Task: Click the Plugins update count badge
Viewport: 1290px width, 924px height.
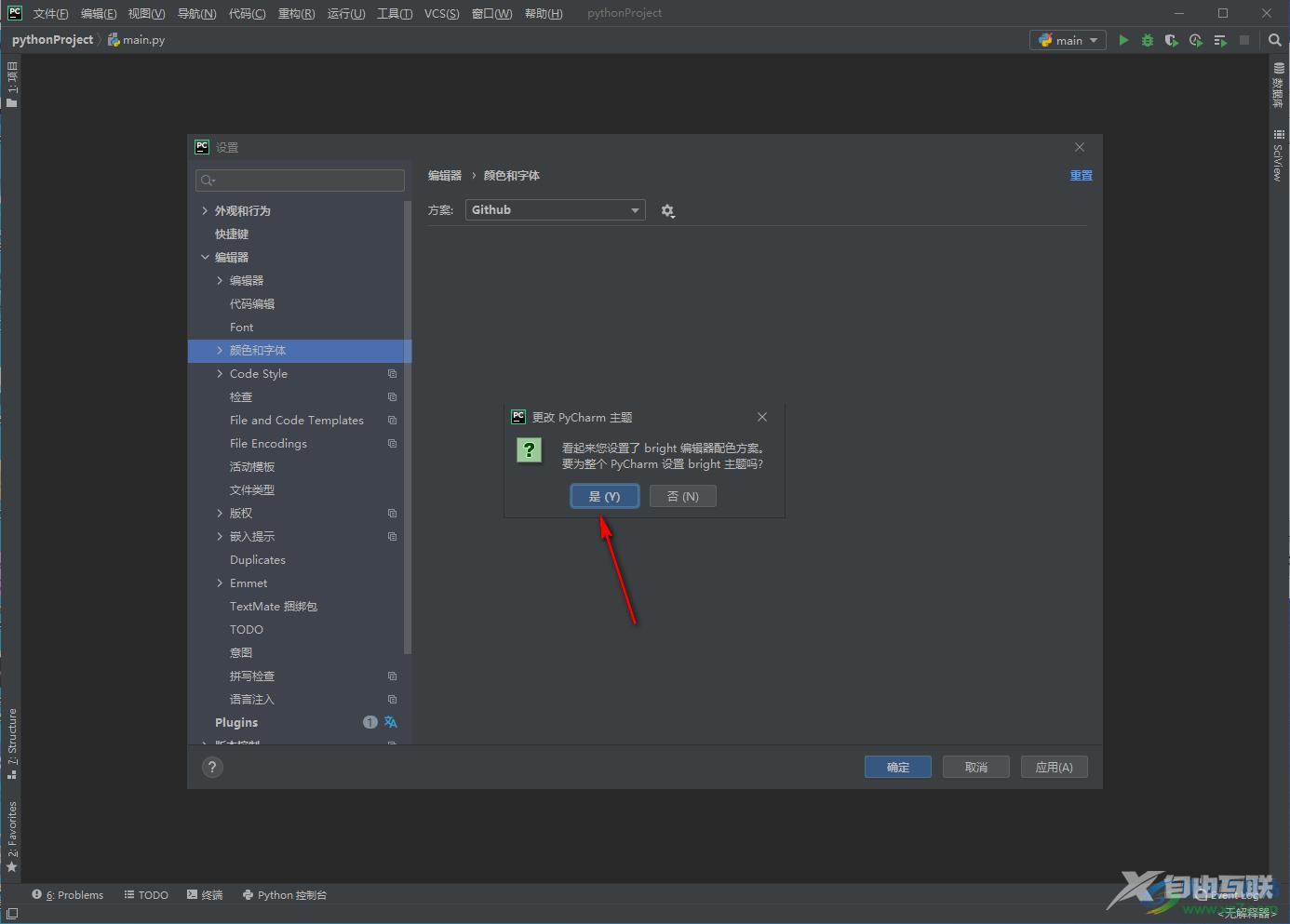Action: click(370, 722)
